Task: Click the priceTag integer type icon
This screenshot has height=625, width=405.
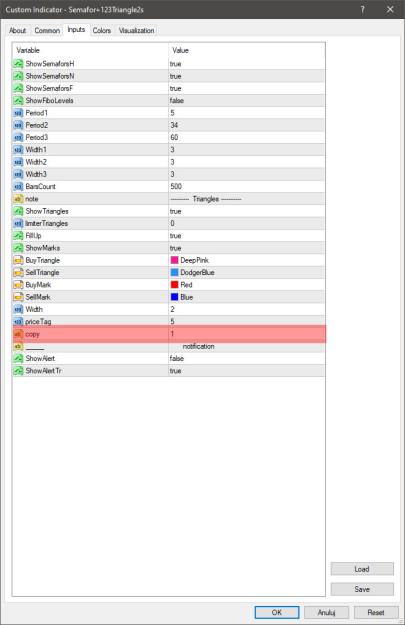Action: click(18, 321)
